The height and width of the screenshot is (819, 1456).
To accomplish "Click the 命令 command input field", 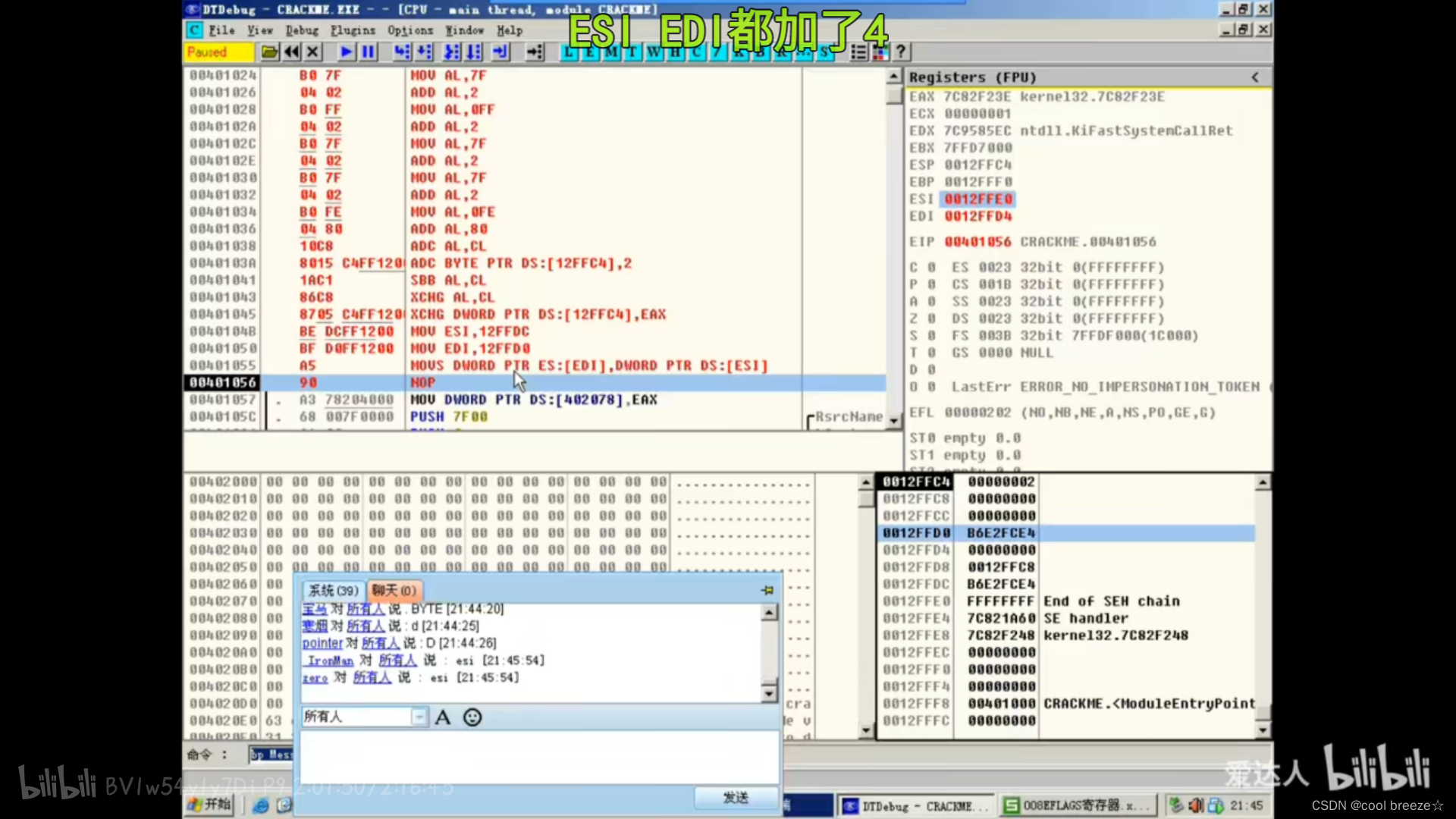I will [x=270, y=755].
